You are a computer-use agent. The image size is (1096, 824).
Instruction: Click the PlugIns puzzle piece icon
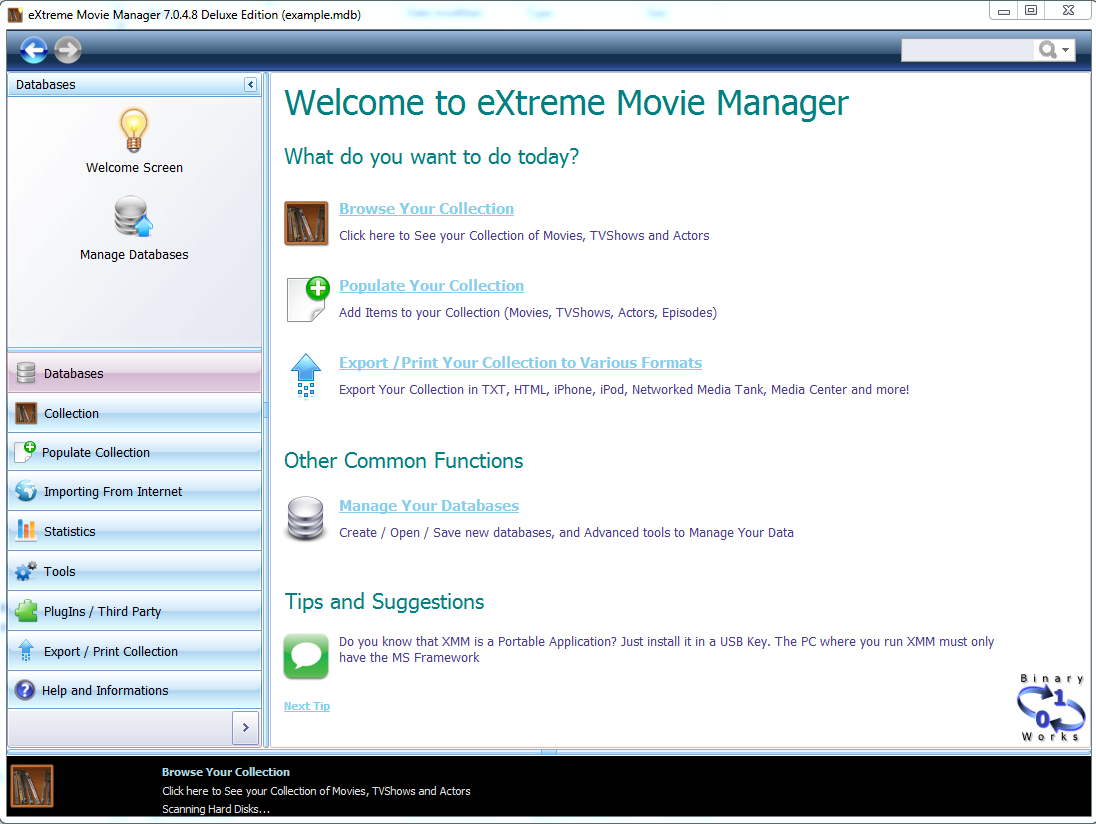(x=26, y=611)
